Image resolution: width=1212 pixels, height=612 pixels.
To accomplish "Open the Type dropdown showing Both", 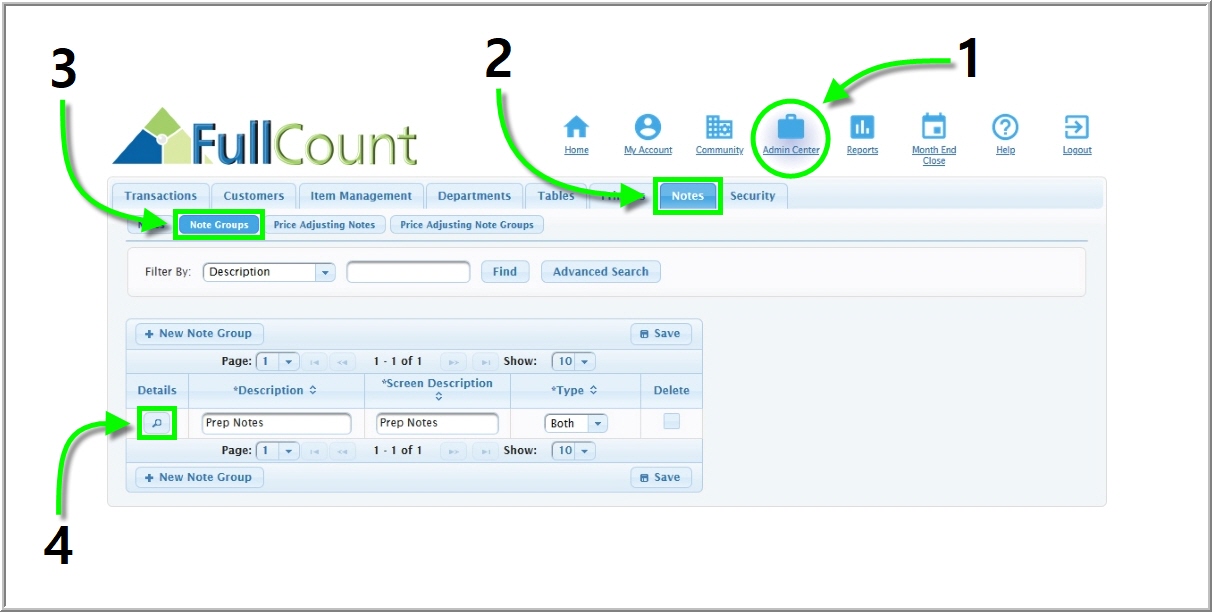I will click(597, 423).
